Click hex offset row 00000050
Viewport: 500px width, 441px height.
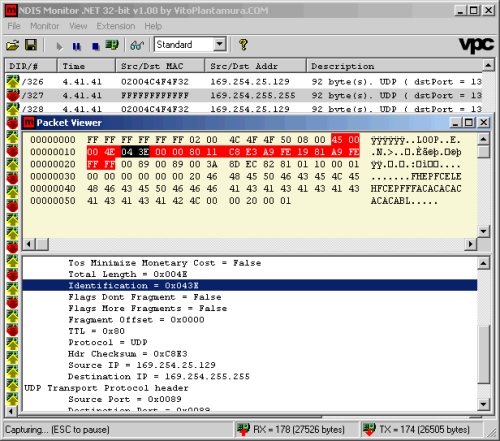click(53, 201)
